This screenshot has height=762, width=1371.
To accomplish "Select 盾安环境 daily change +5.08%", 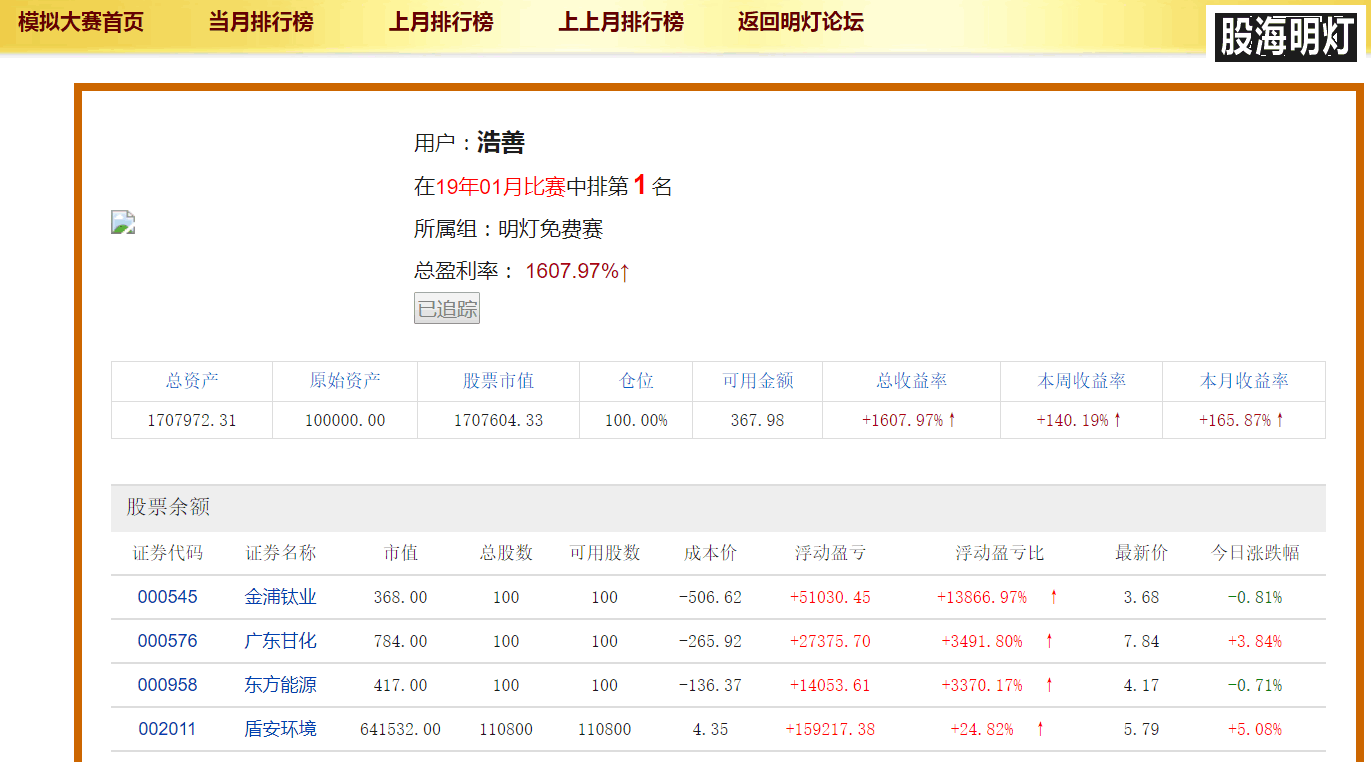I will pos(1255,729).
